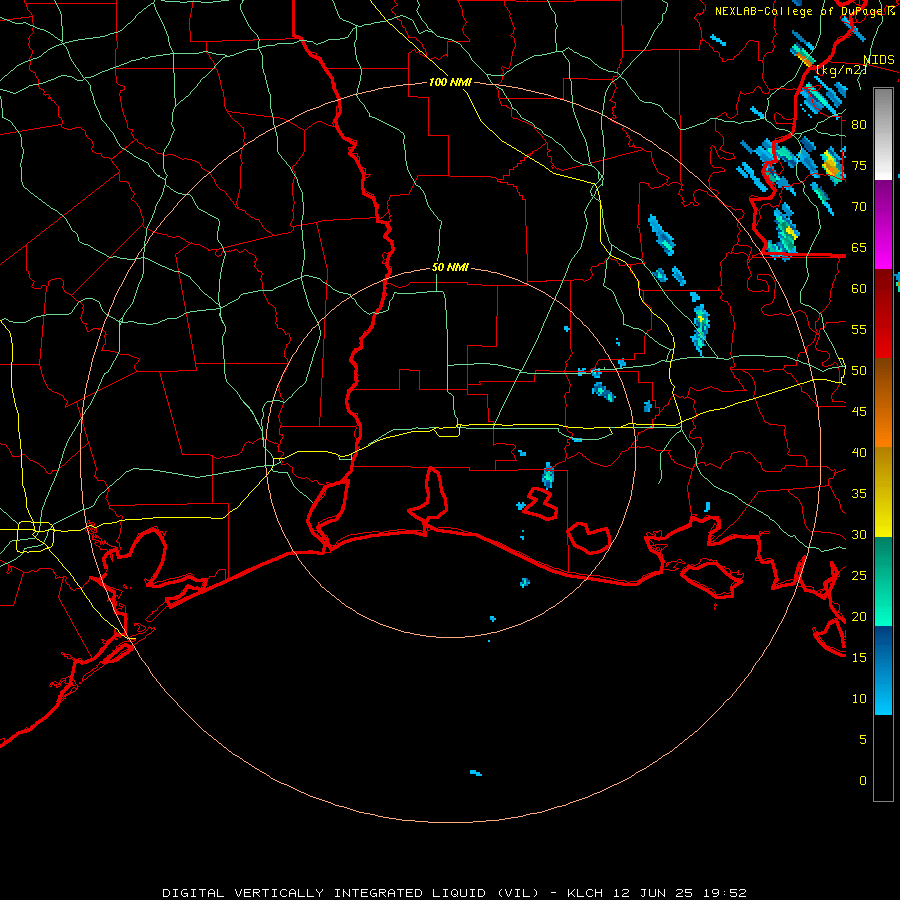Pick the dark red segment of the color bar

(x=883, y=313)
